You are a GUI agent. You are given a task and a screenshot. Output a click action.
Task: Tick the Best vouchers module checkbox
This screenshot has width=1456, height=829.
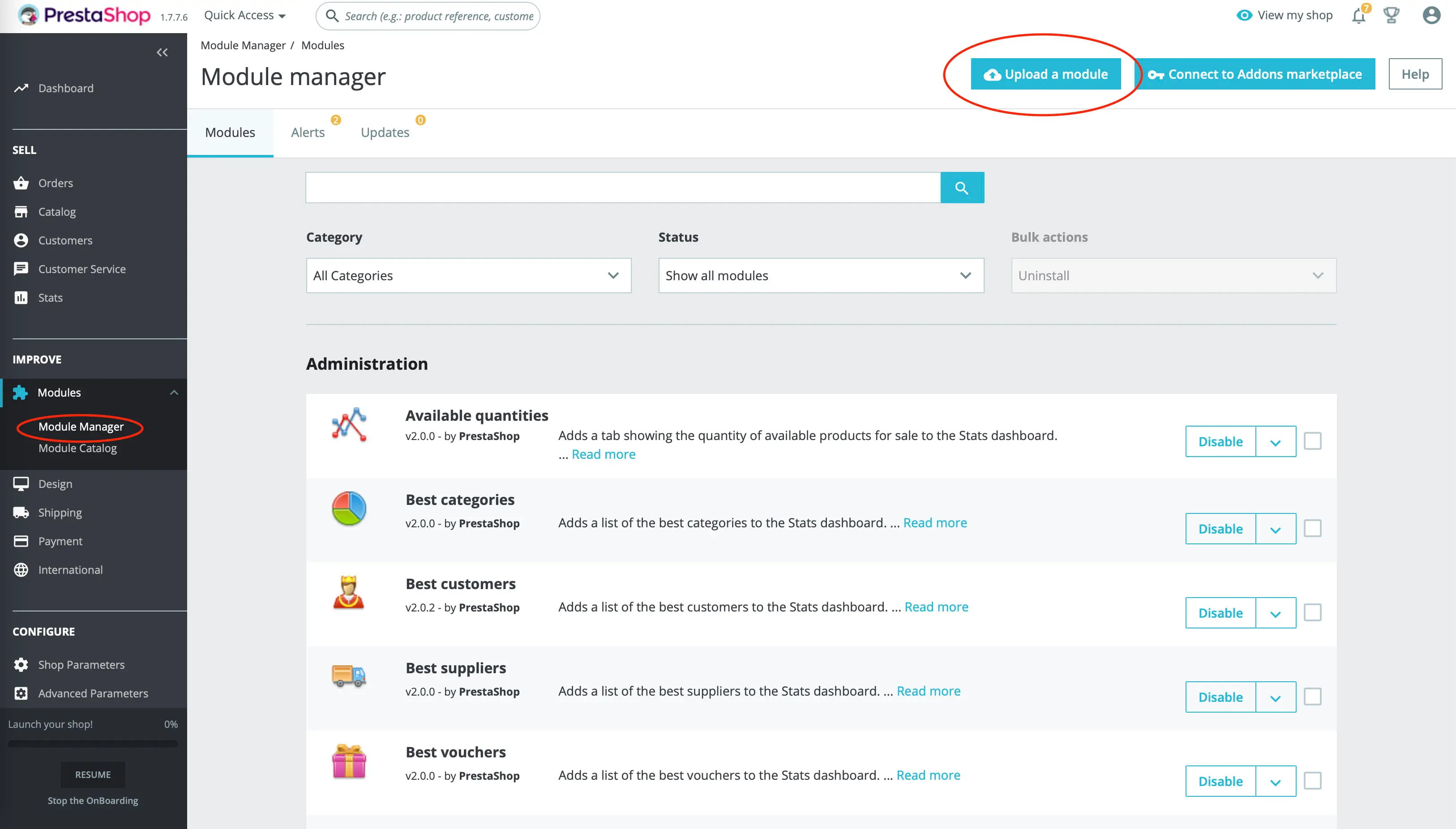[1313, 781]
